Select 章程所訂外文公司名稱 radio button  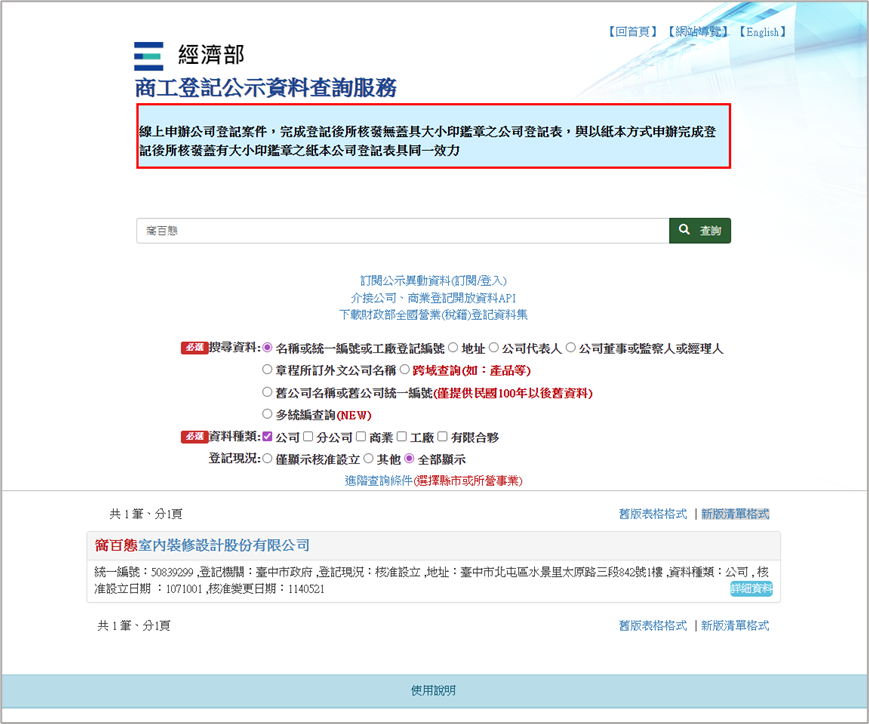coord(267,369)
